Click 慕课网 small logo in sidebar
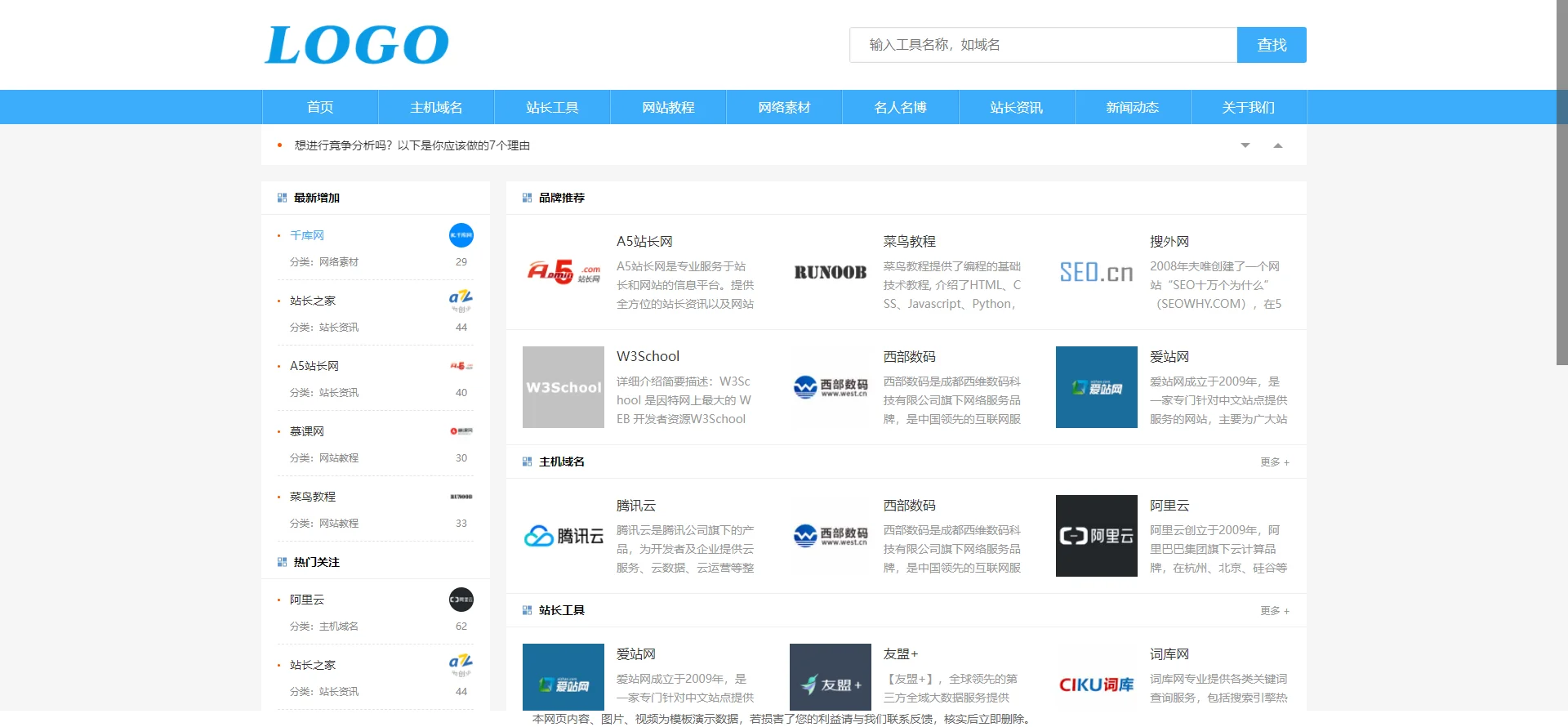 (461, 431)
